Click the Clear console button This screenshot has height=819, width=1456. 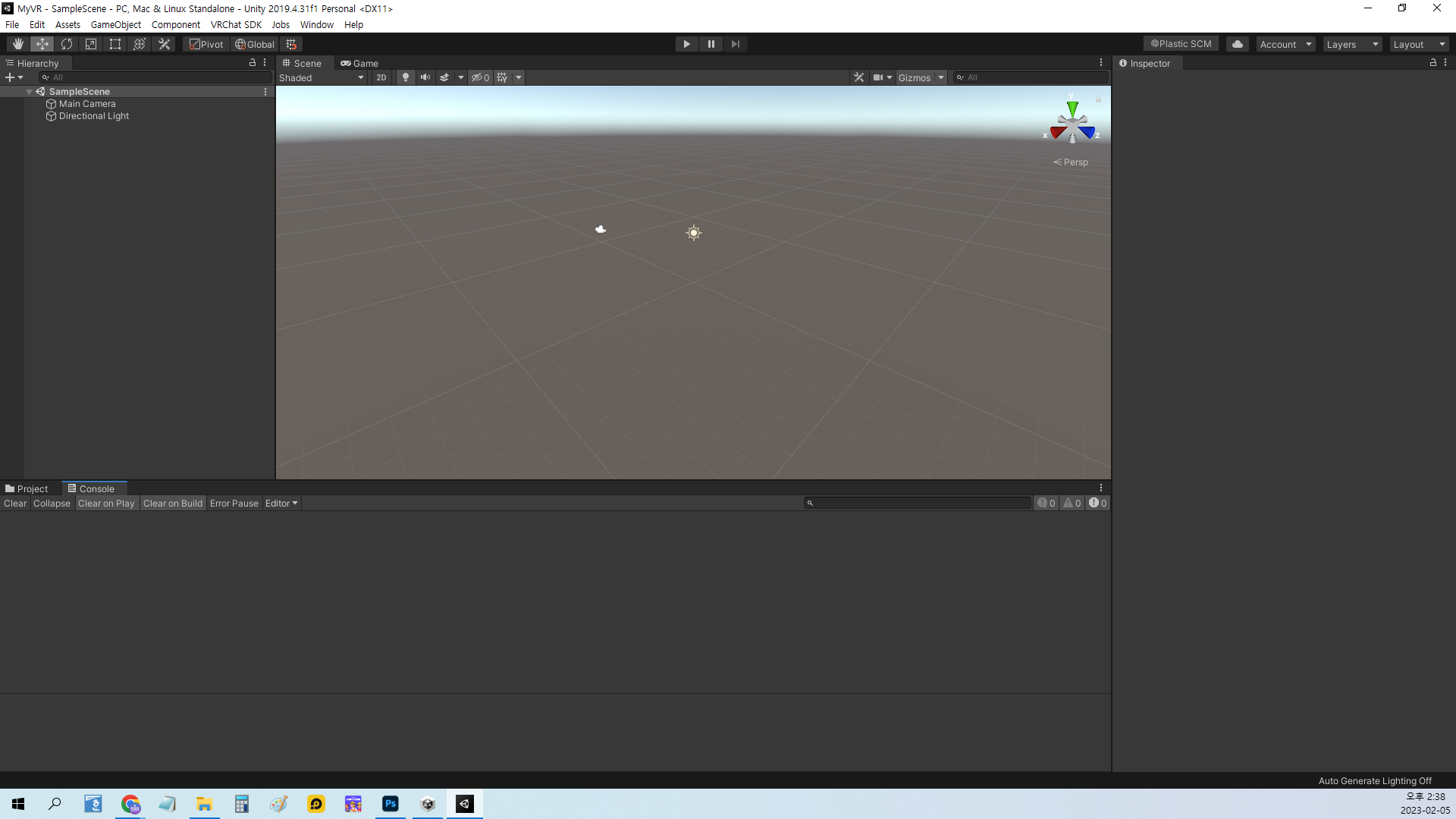(x=14, y=503)
